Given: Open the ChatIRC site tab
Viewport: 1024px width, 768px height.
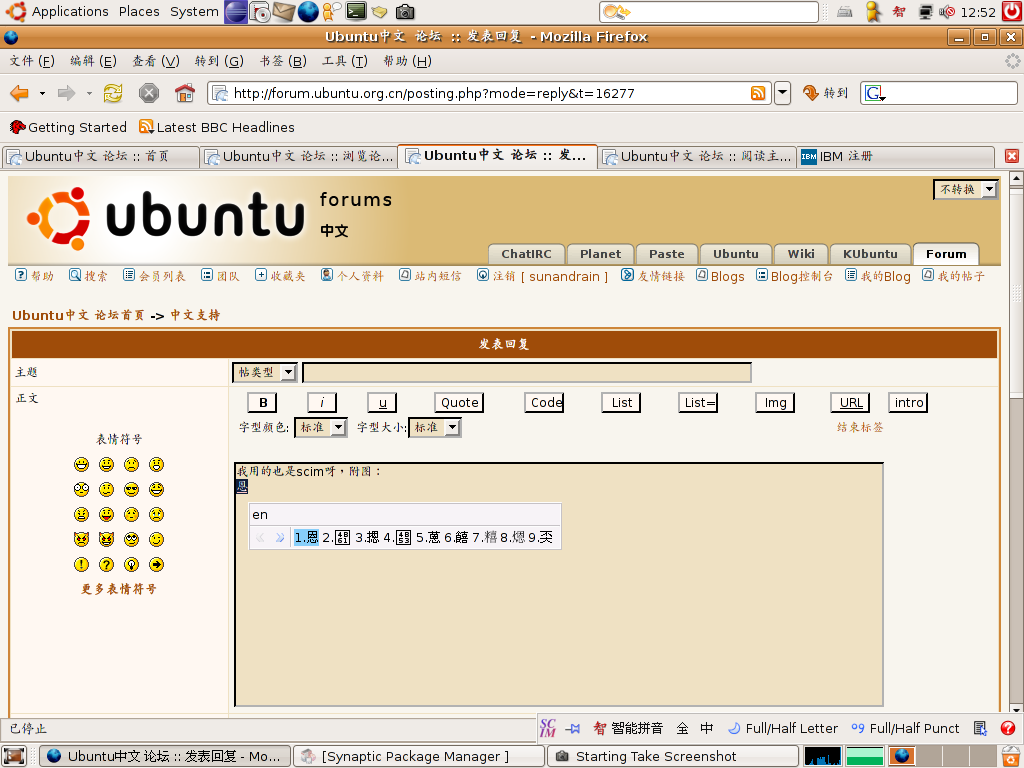Looking at the screenshot, I should click(526, 253).
